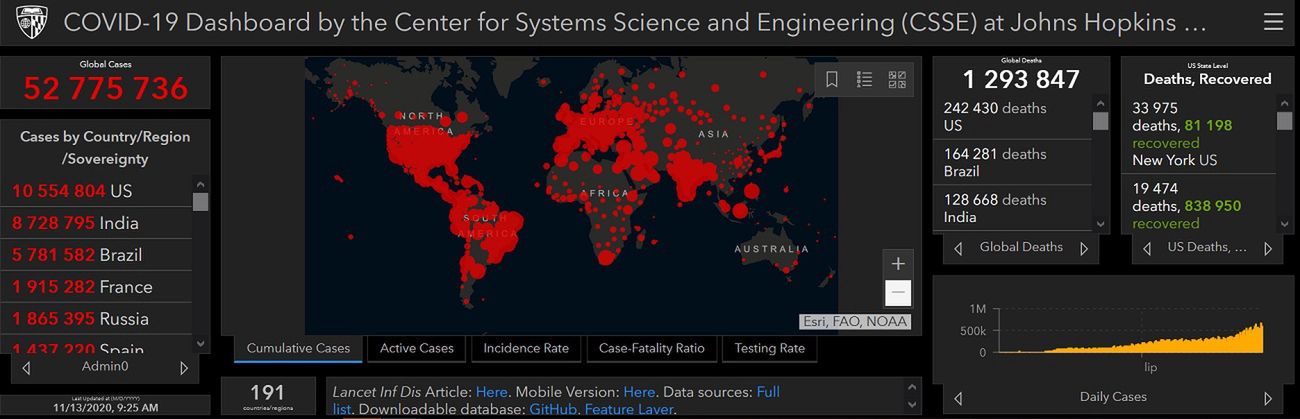The image size is (1300, 419).
Task: Zoom in on the map
Action: tap(898, 264)
